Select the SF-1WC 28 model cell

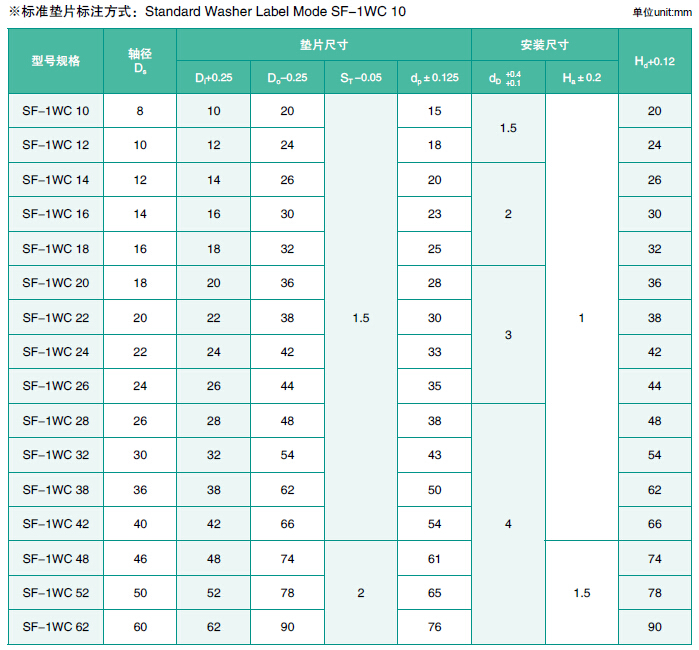[56, 421]
